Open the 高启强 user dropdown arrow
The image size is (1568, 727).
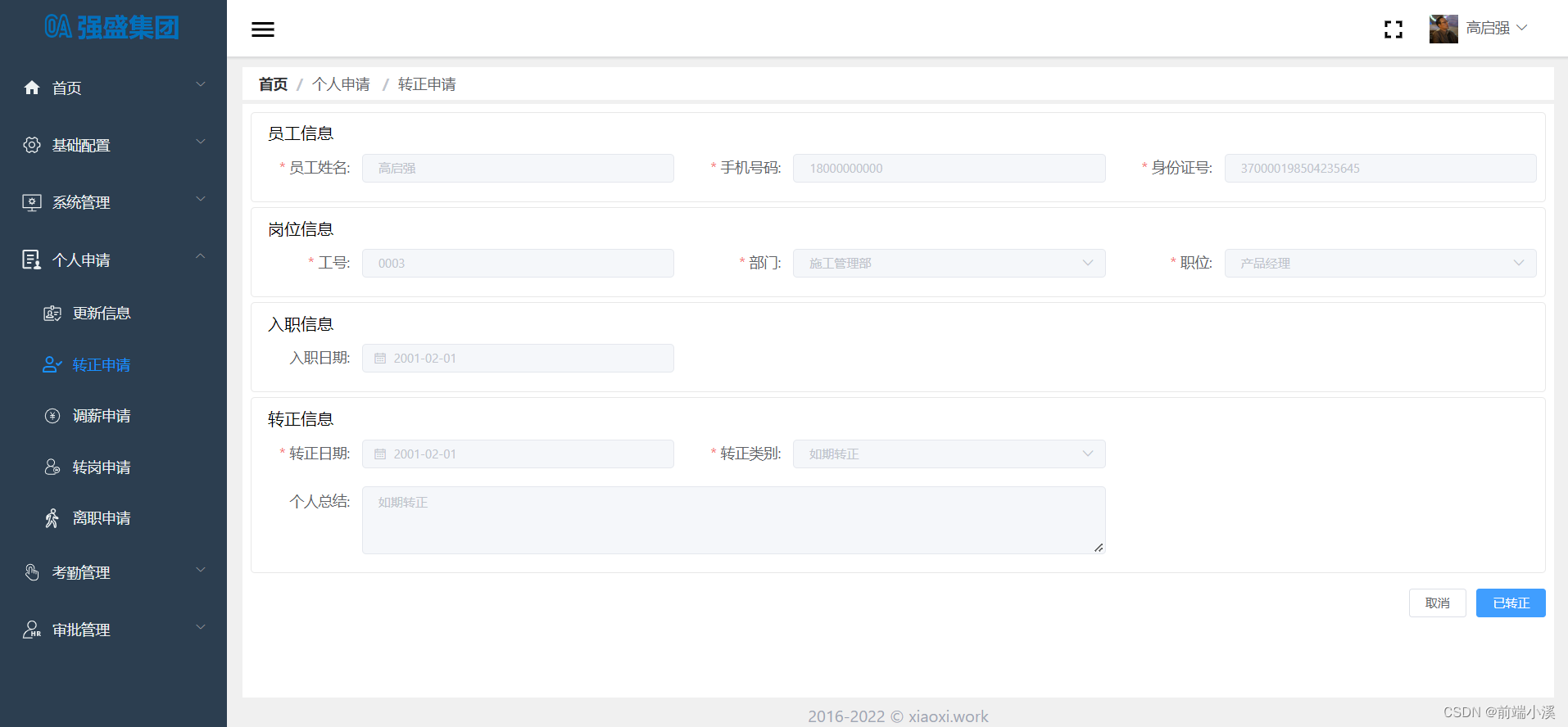(1521, 28)
